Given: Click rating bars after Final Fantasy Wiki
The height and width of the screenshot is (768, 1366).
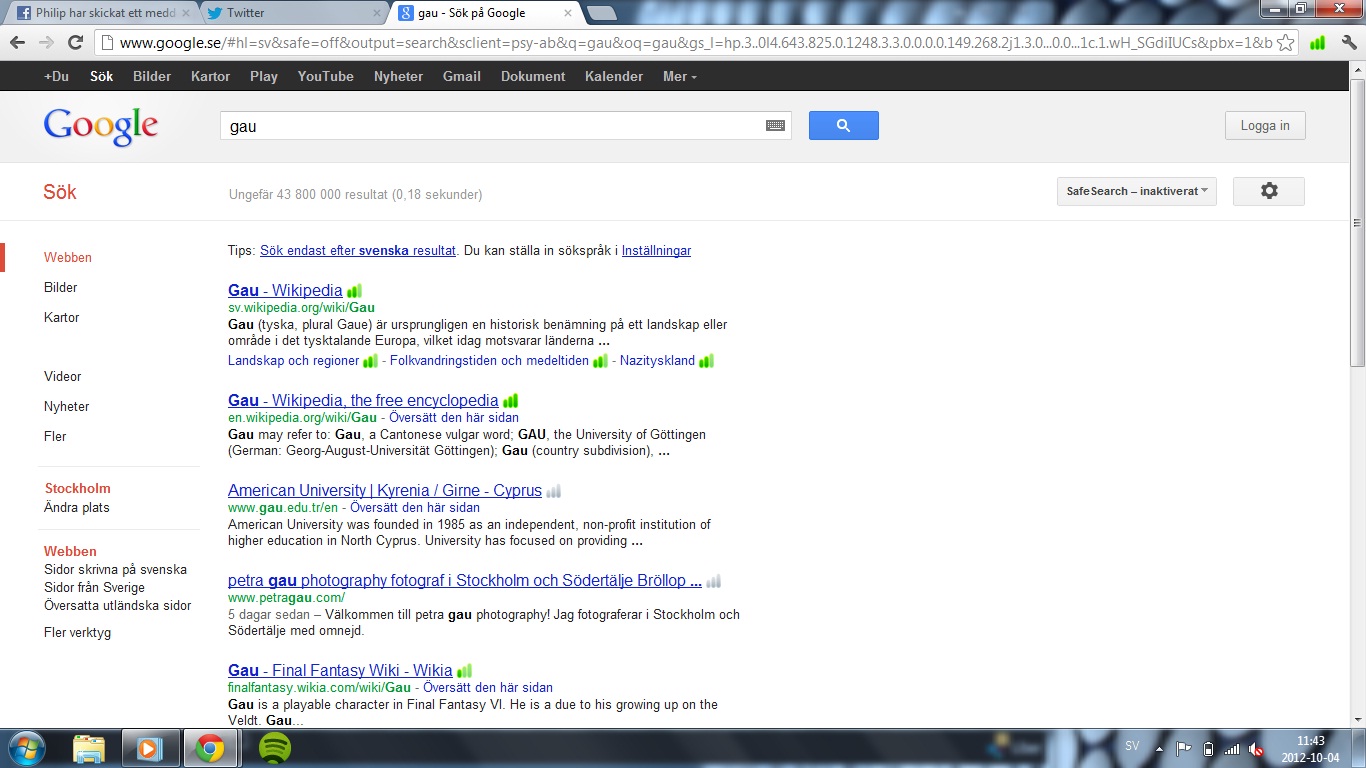Looking at the screenshot, I should pos(464,671).
